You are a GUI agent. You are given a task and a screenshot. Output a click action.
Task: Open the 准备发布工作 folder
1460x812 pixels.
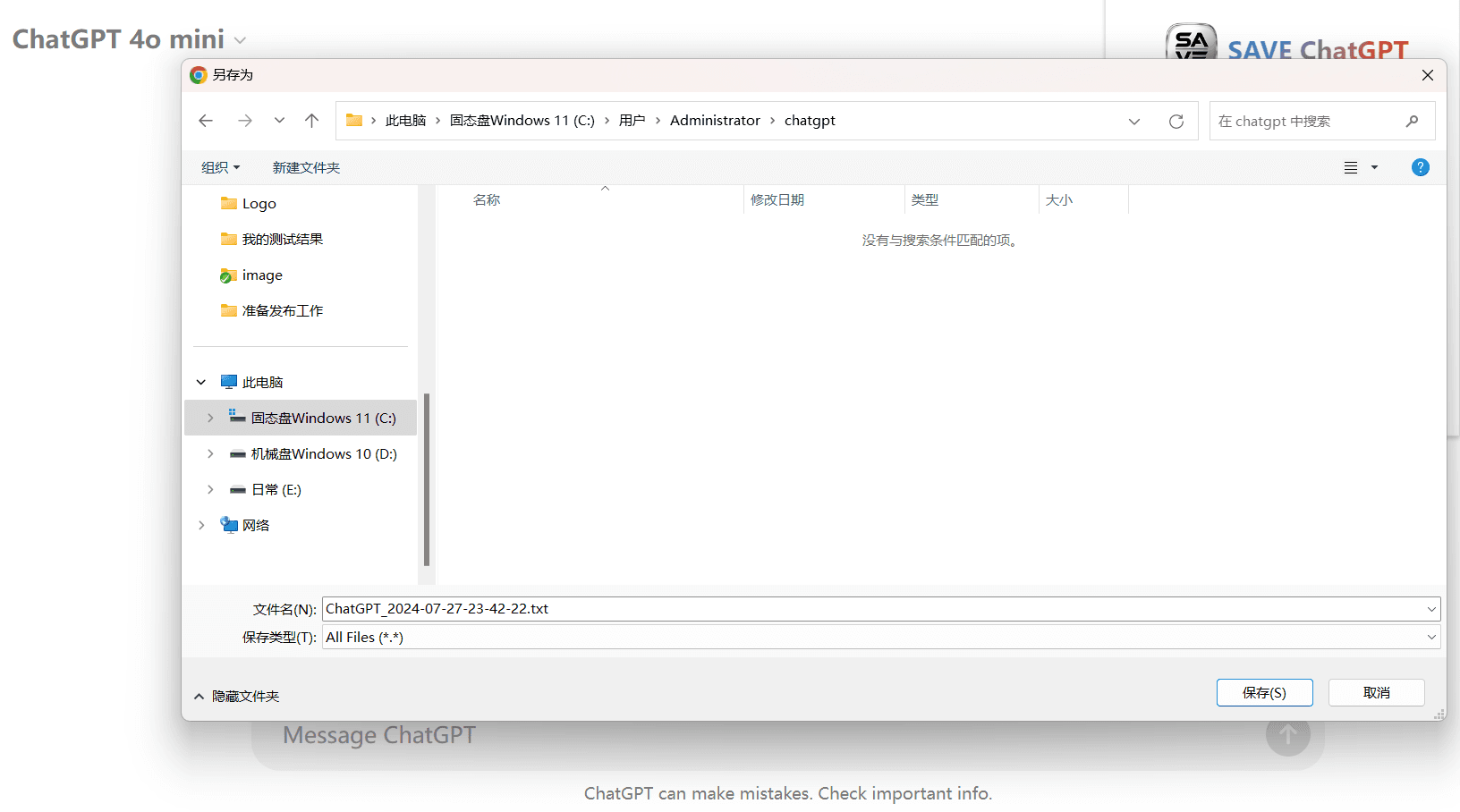pos(272,310)
